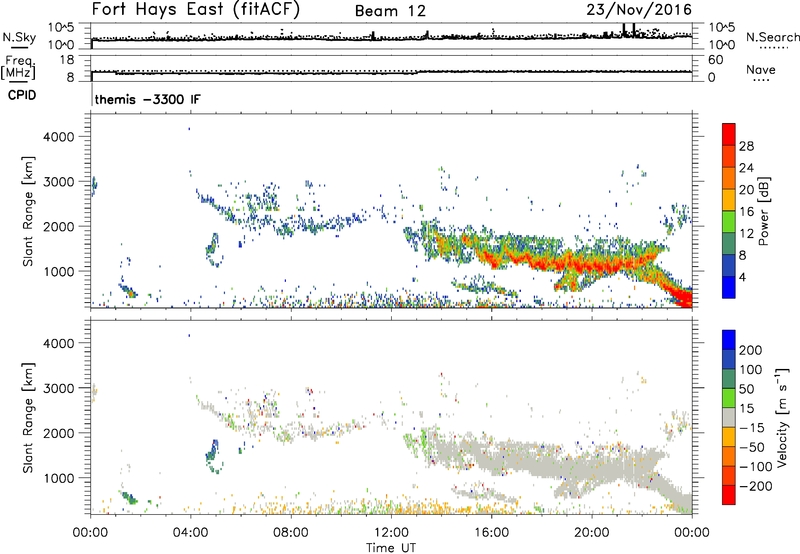Image resolution: width=800 pixels, height=554 pixels.
Task: Click the "Power [dB]" colorbar title
Action: pyautogui.click(x=763, y=211)
